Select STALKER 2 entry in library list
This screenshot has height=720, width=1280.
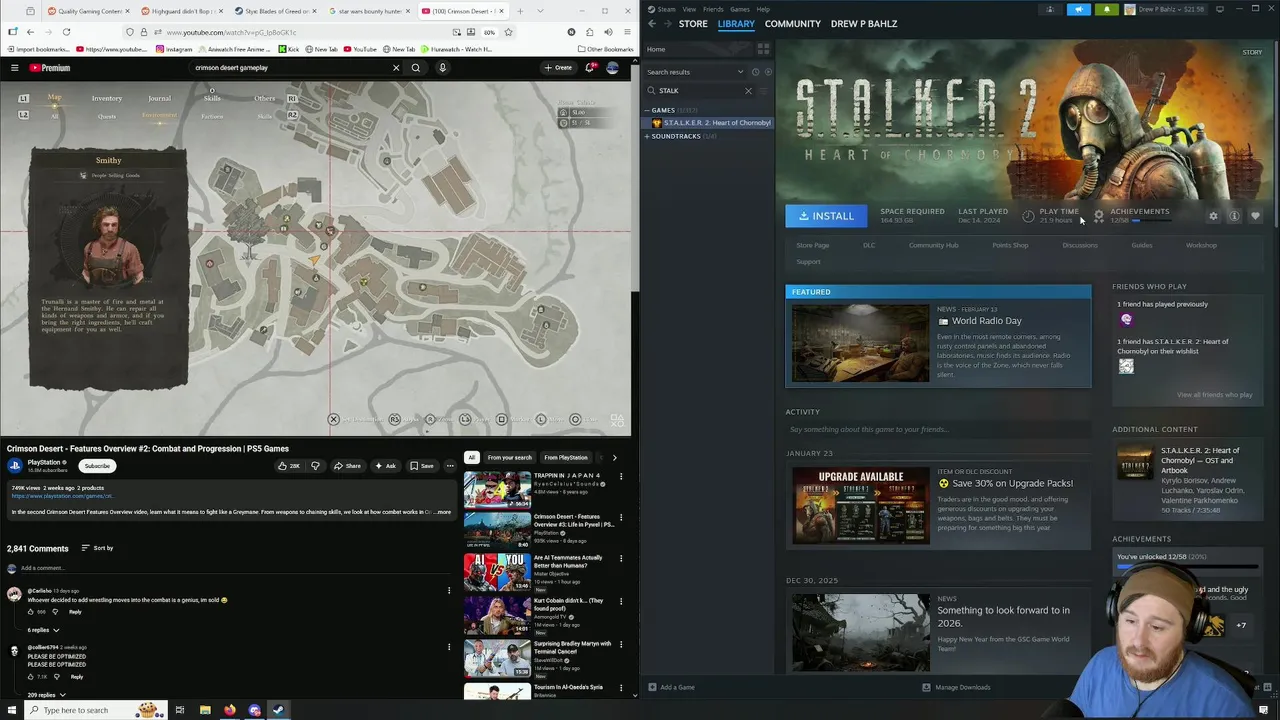(708, 123)
